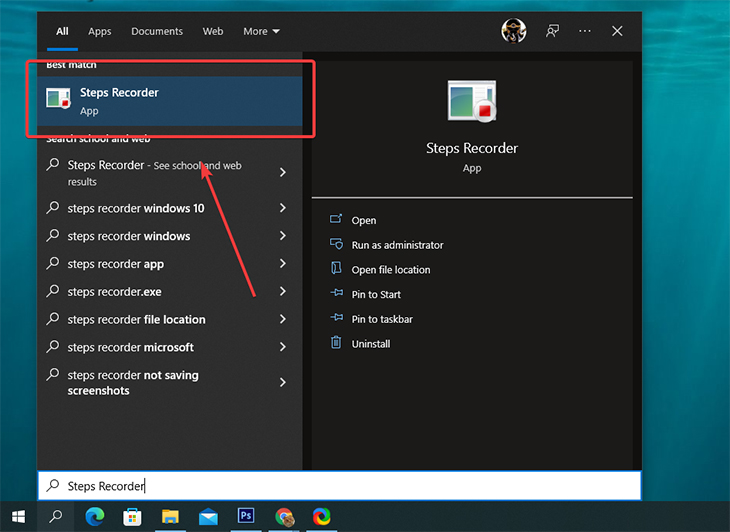This screenshot has height=532, width=730.
Task: Expand chevron for 'steps recorder microsoft'
Action: (283, 347)
